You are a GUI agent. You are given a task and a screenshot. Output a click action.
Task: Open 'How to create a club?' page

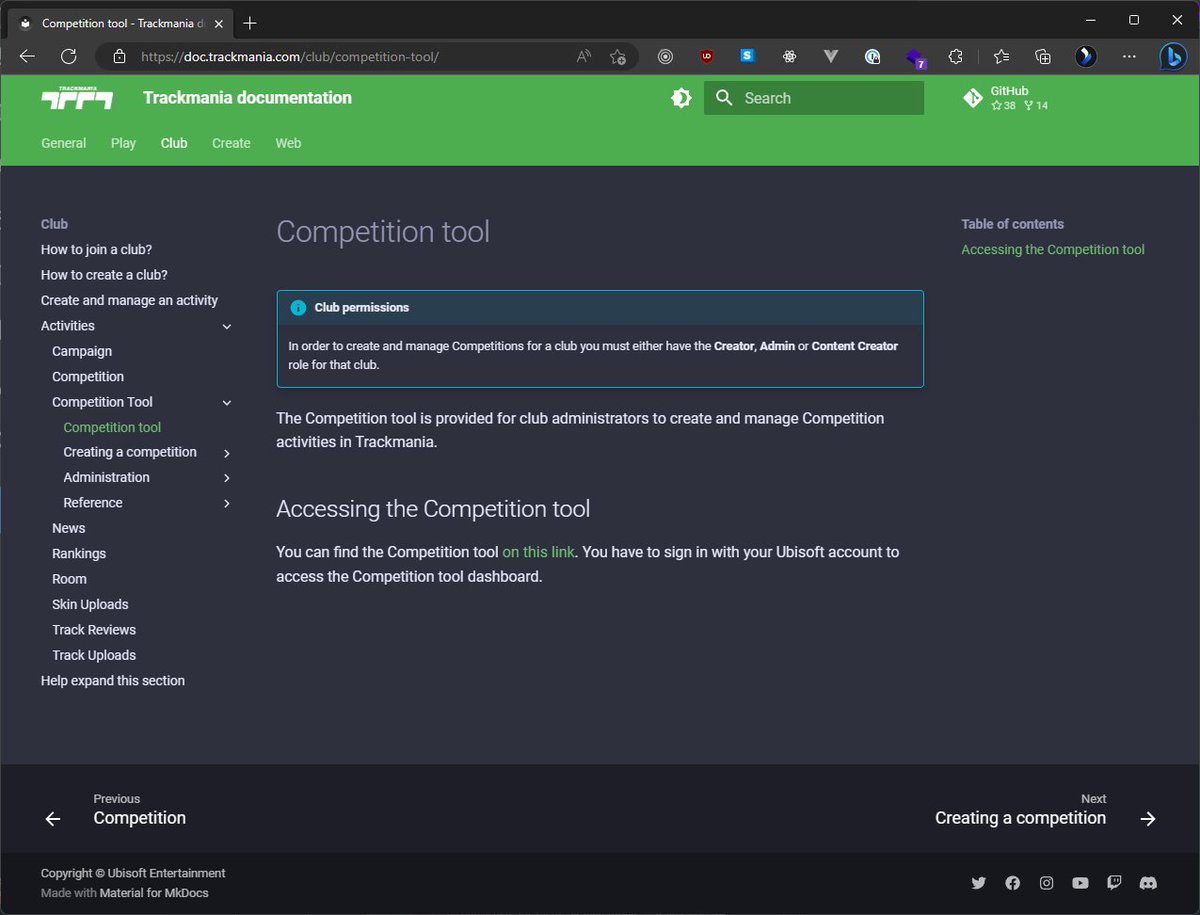104,275
